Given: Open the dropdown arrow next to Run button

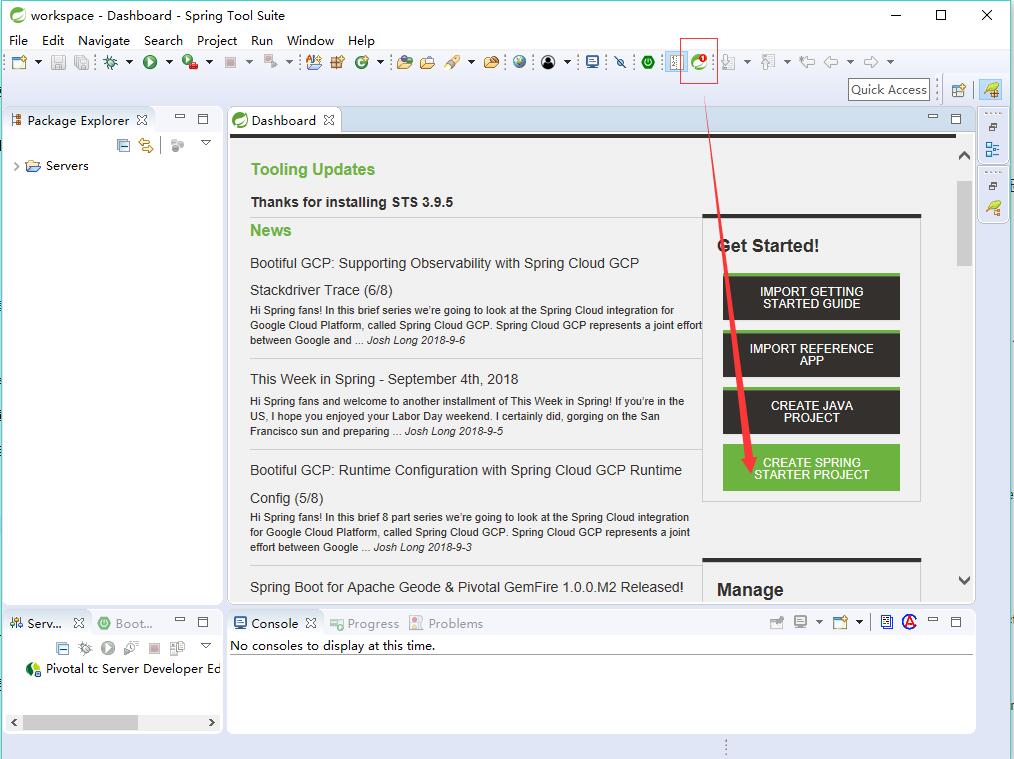Looking at the screenshot, I should (x=169, y=62).
